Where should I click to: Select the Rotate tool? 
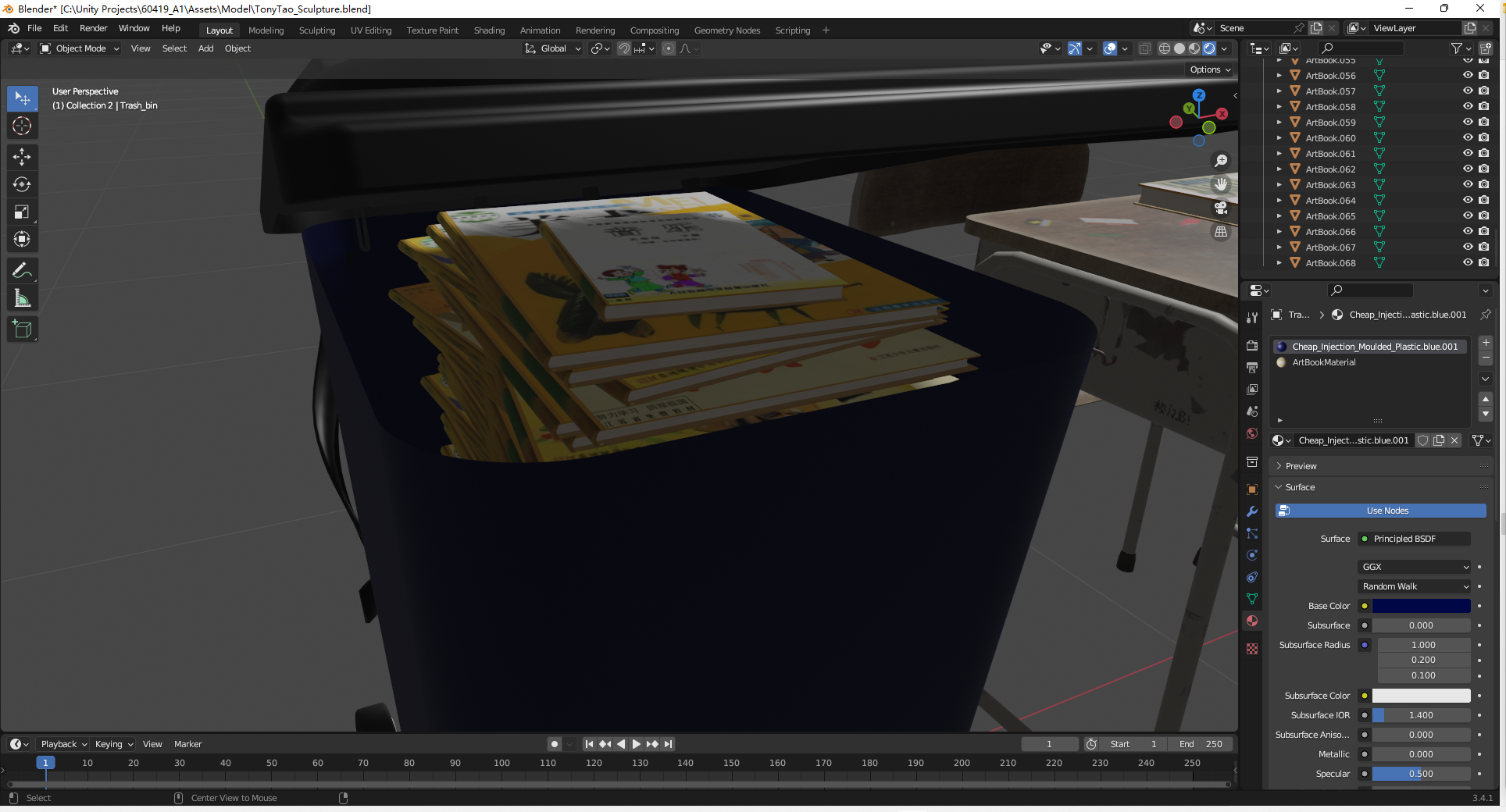22,185
